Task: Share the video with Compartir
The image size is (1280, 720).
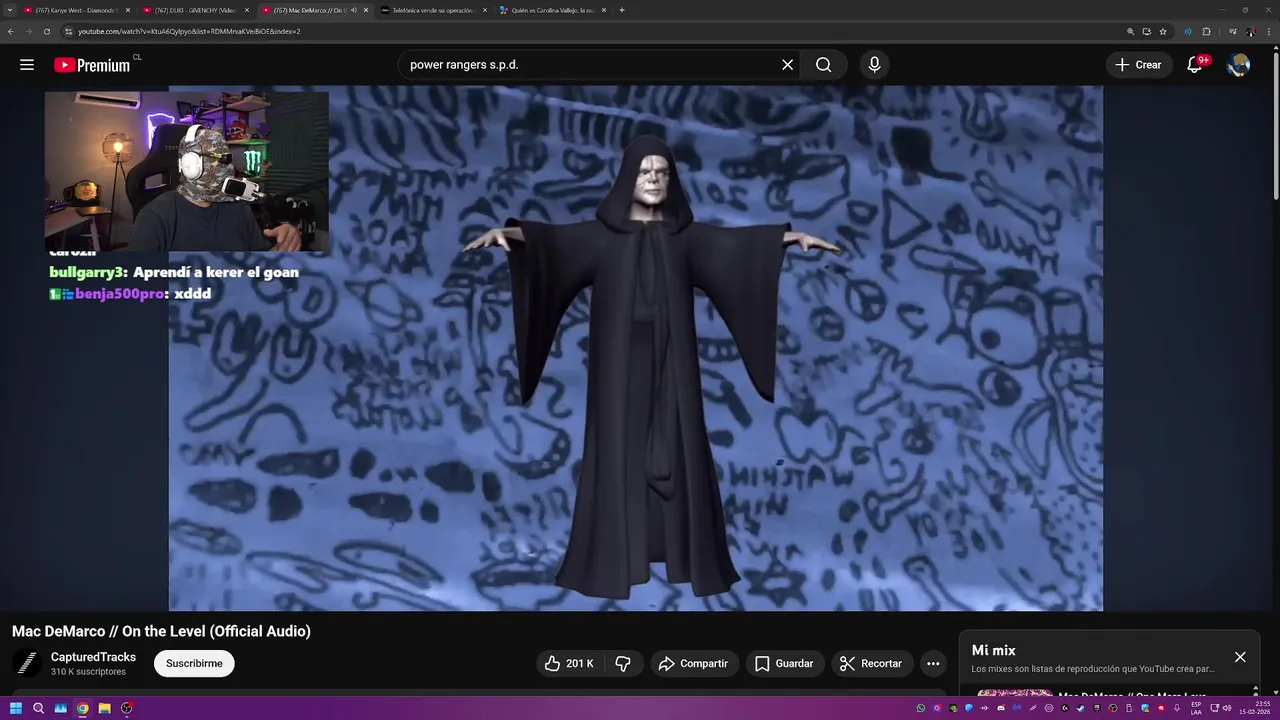Action: pyautogui.click(x=694, y=664)
